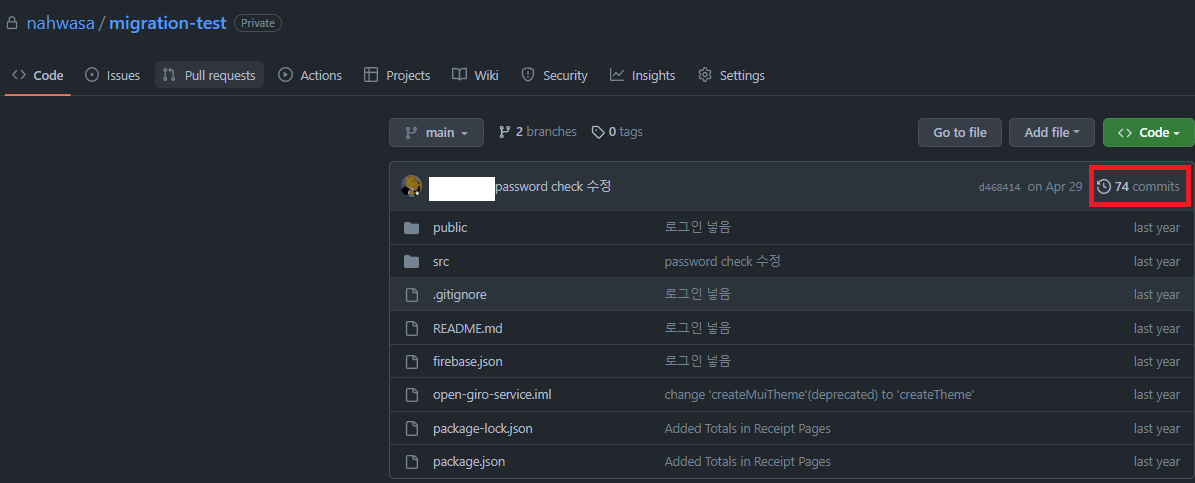Click the nahwasa owner link
Screen dimensions: 1195x483
click(60, 24)
